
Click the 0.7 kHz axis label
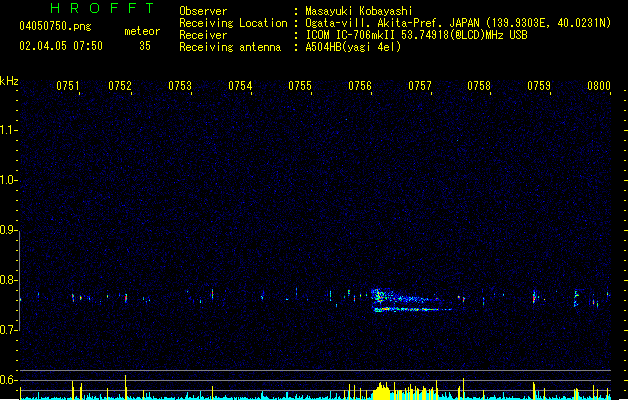click(x=8, y=330)
